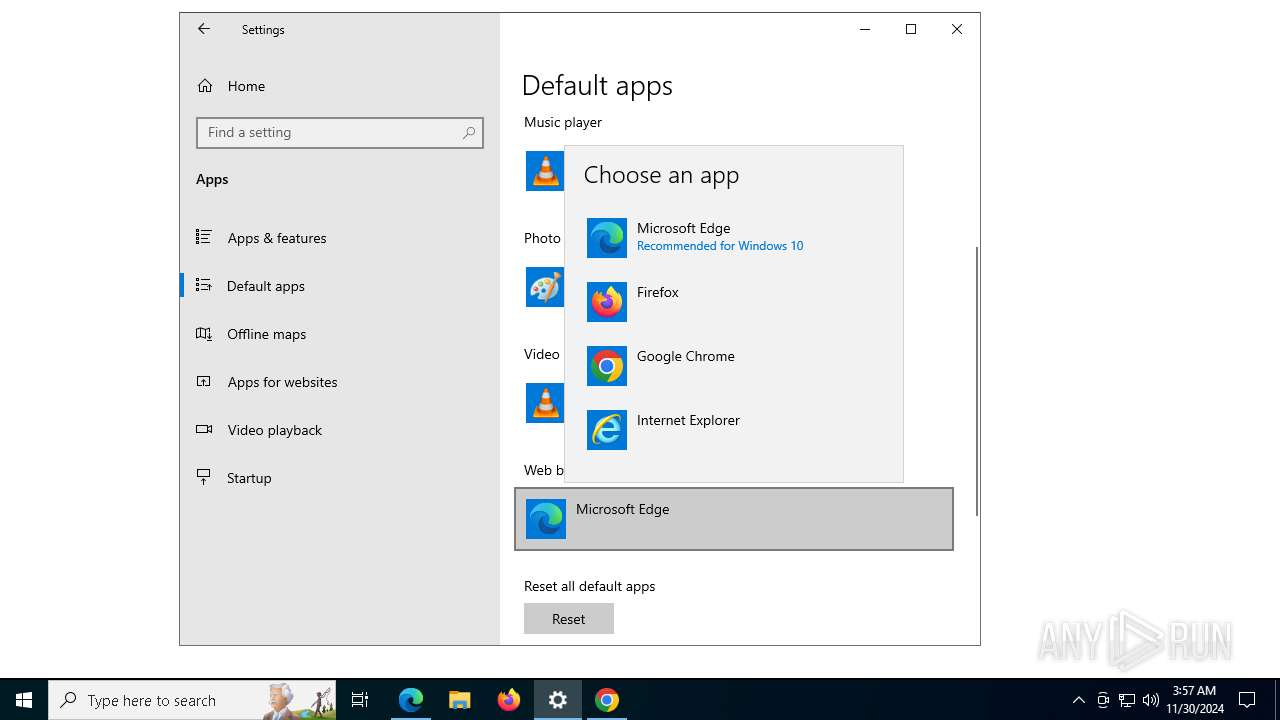Click the Paint icon under Photo viewer
This screenshot has width=1280, height=720.
coord(545,287)
